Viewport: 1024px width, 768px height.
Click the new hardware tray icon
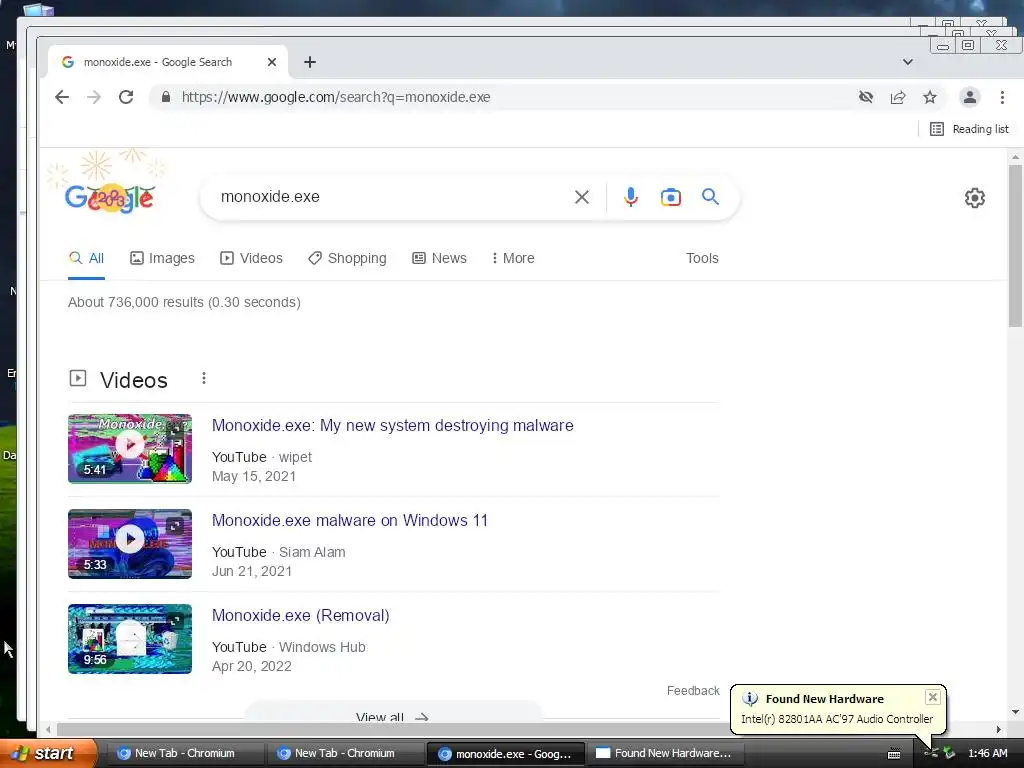tap(932, 753)
